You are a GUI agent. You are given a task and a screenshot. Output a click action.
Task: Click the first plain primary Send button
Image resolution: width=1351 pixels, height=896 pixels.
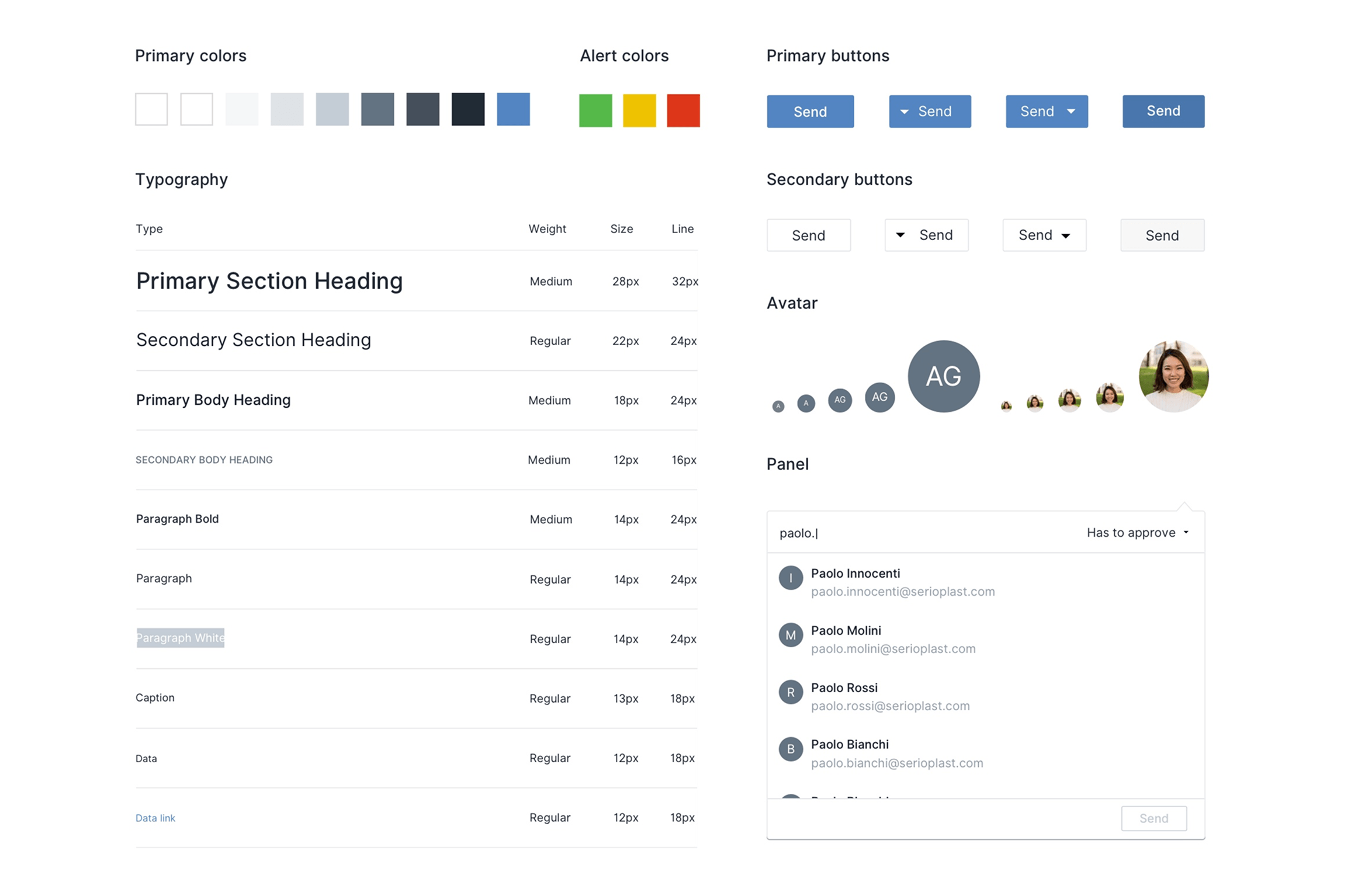[810, 111]
